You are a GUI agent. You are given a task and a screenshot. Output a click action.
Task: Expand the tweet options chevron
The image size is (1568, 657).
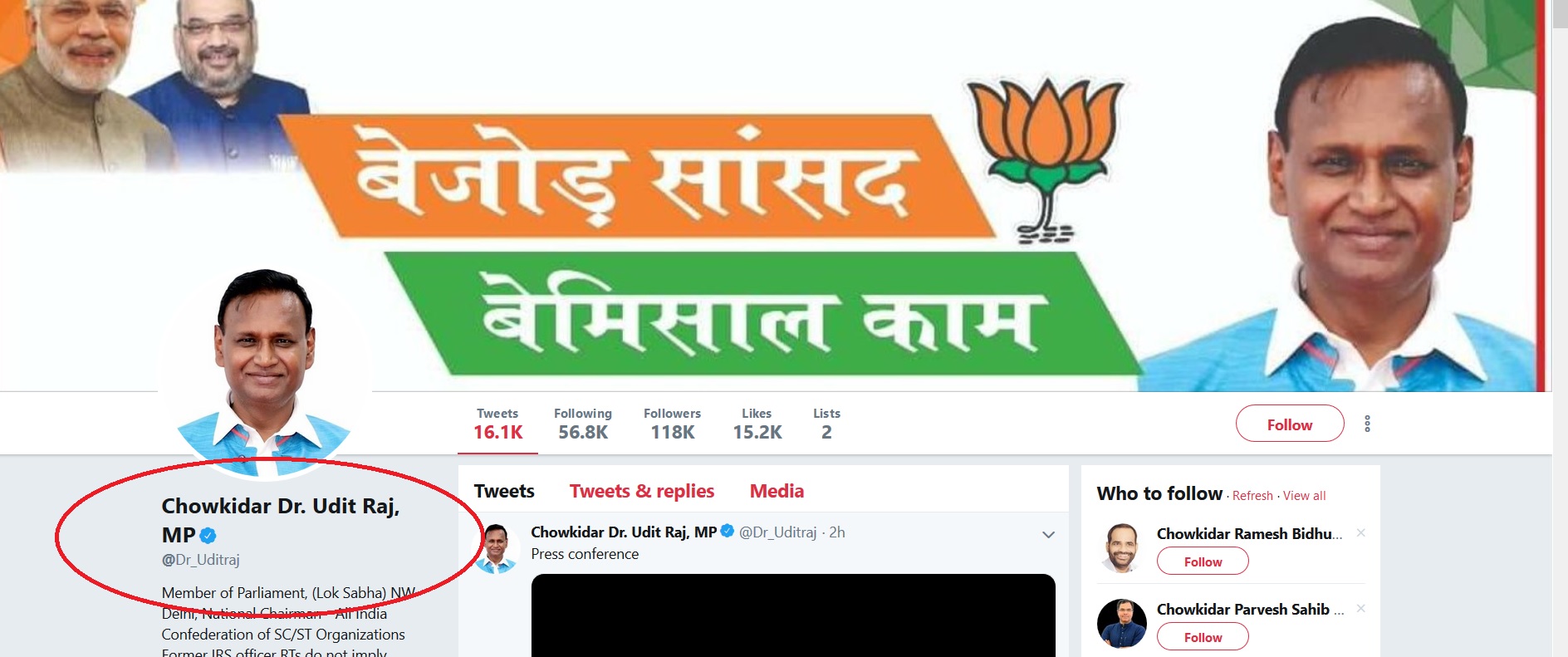[1048, 535]
